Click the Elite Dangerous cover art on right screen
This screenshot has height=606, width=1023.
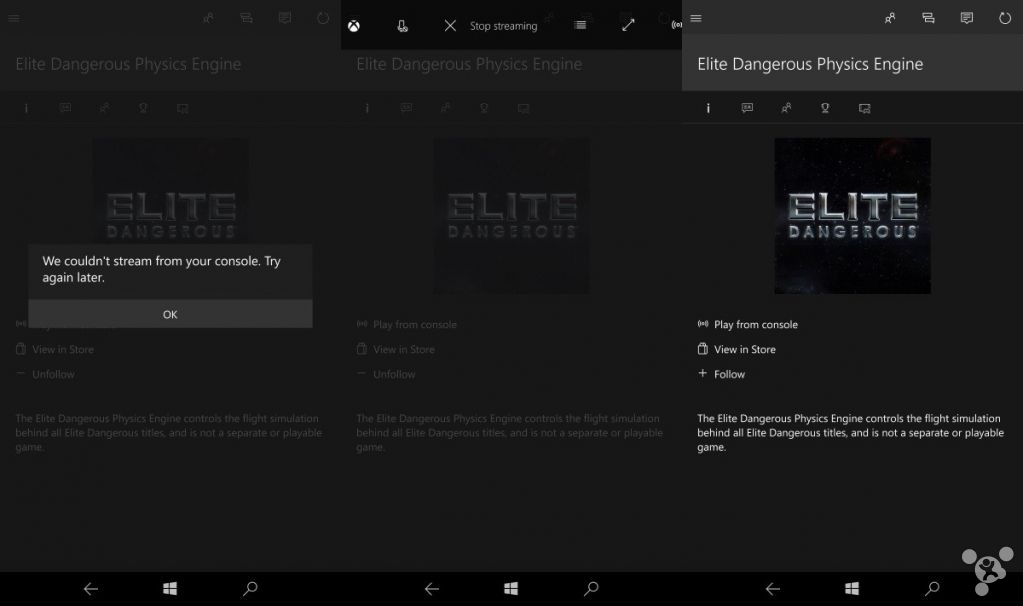[852, 216]
